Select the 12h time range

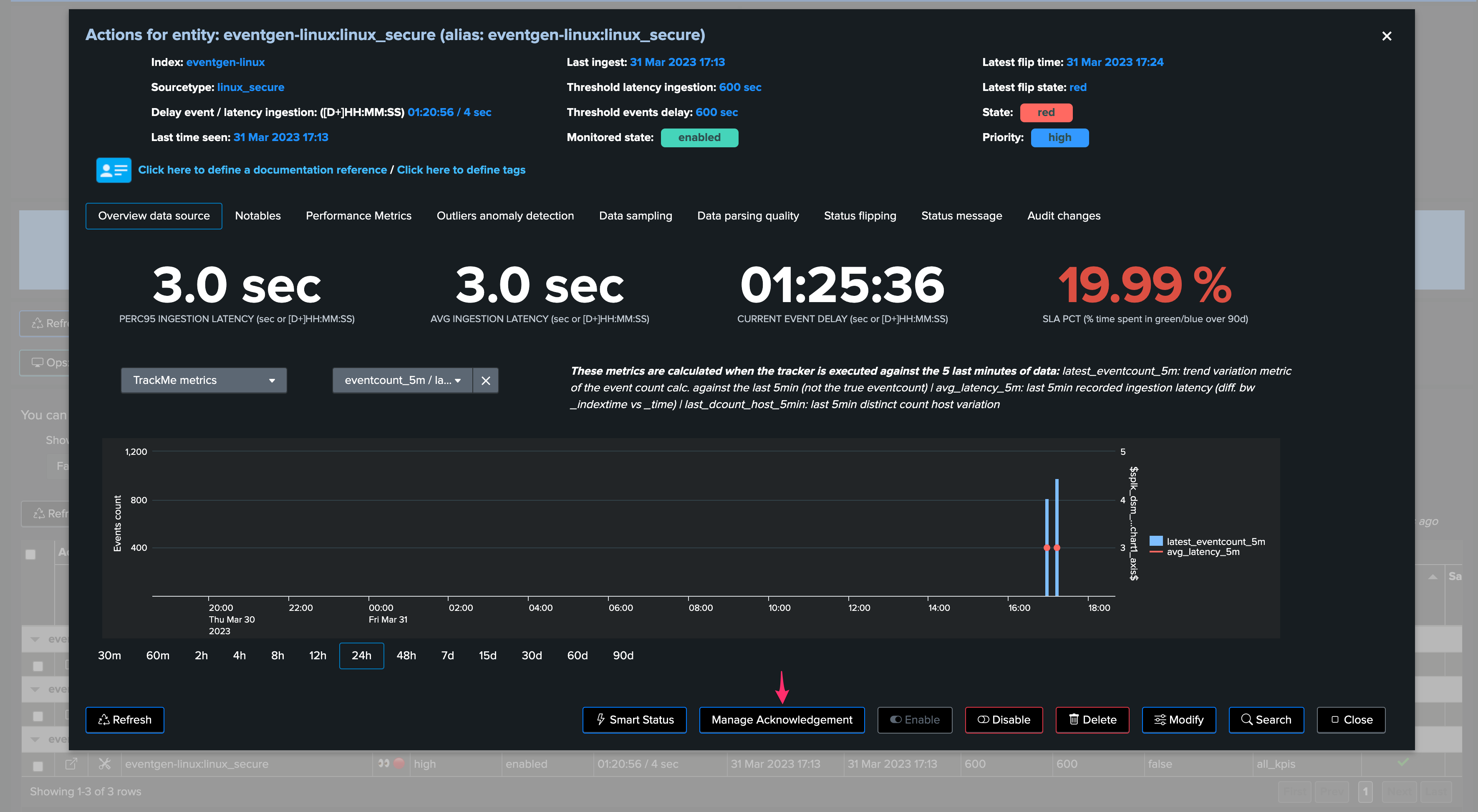317,656
